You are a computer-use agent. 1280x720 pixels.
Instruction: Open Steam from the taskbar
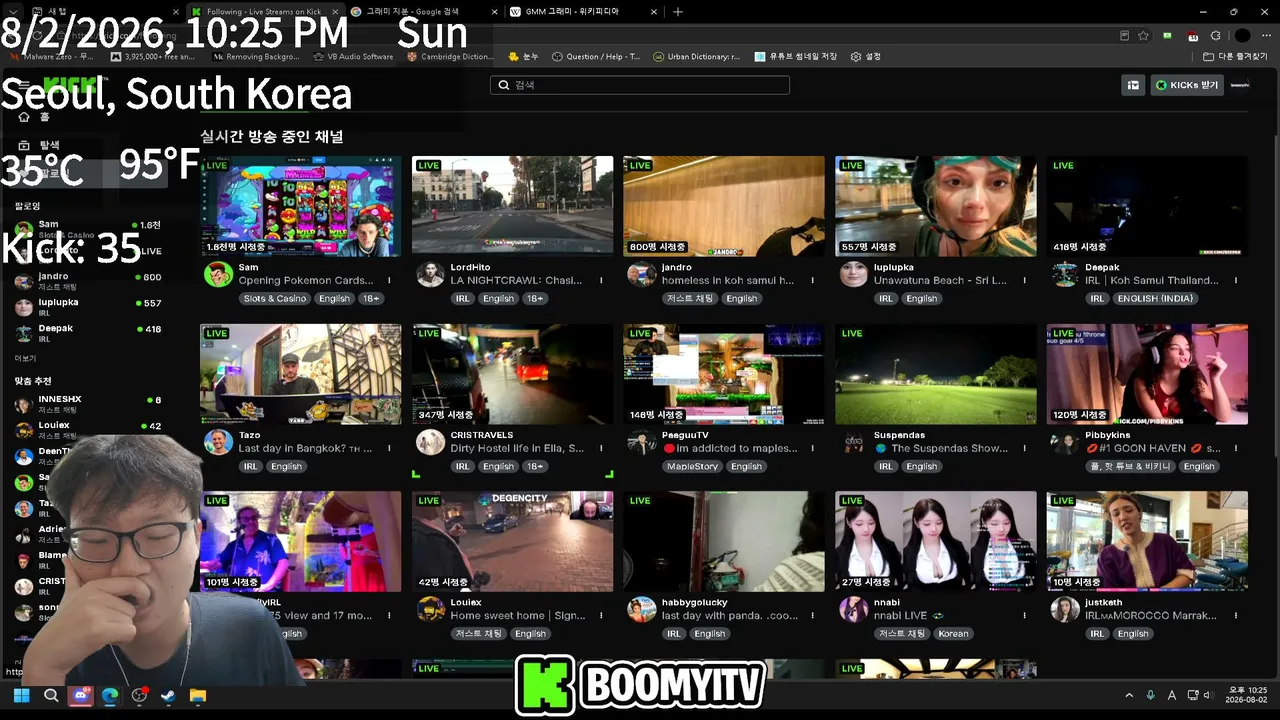[x=168, y=695]
